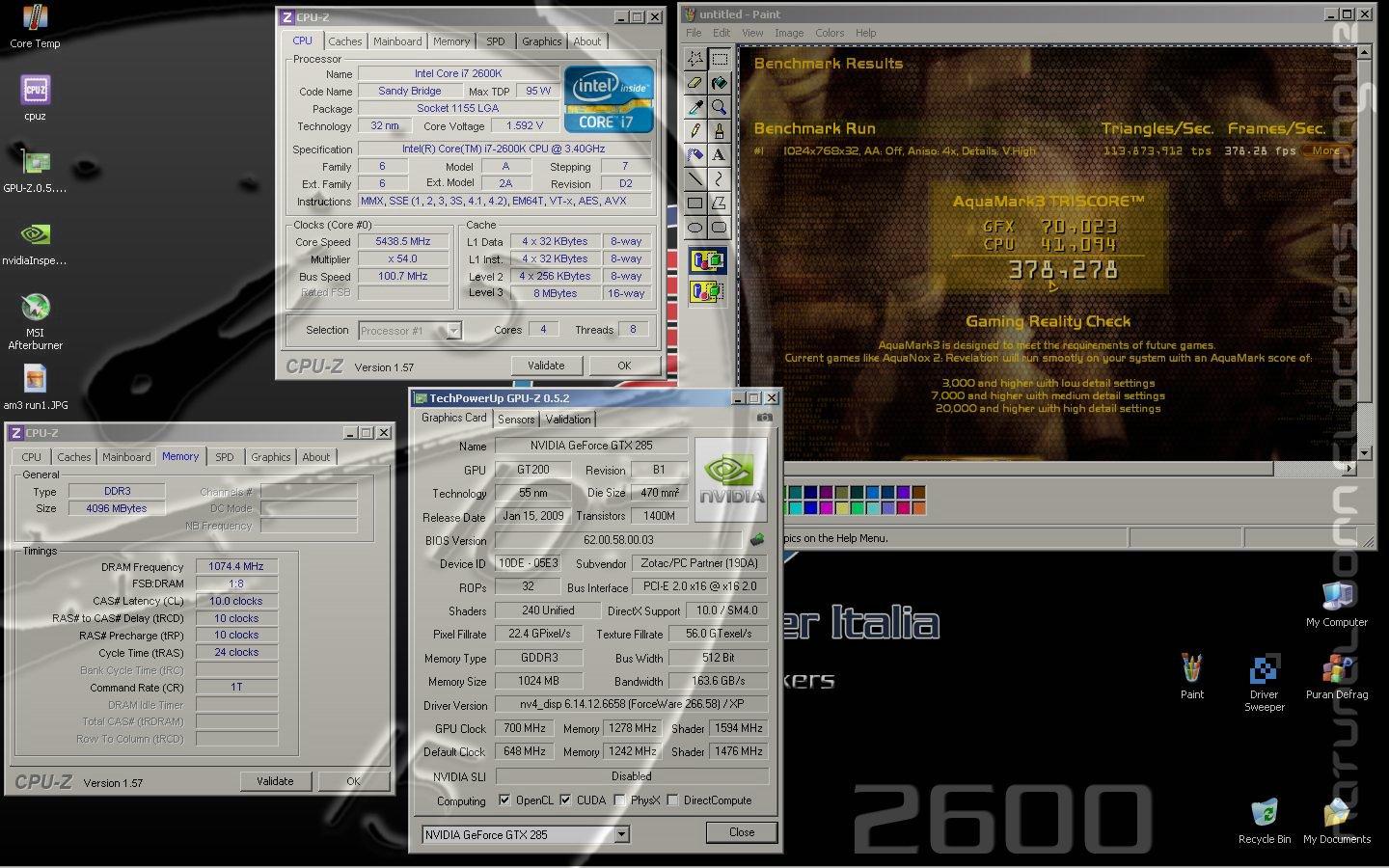Open Caches tab in CPU-Z memory window
The image size is (1389, 868).
pyautogui.click(x=73, y=457)
